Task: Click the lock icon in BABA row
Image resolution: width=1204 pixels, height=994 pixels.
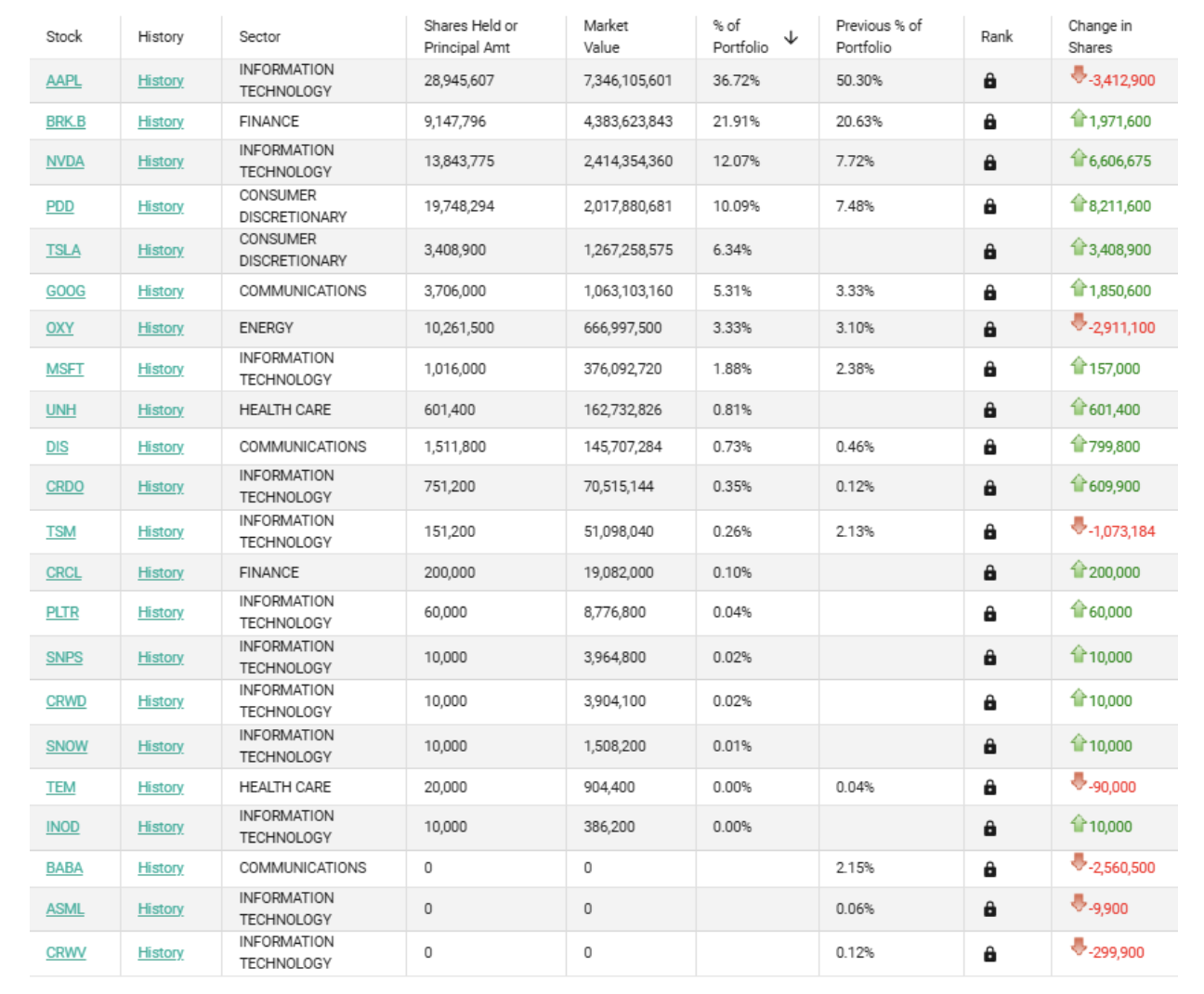Action: click(x=989, y=869)
